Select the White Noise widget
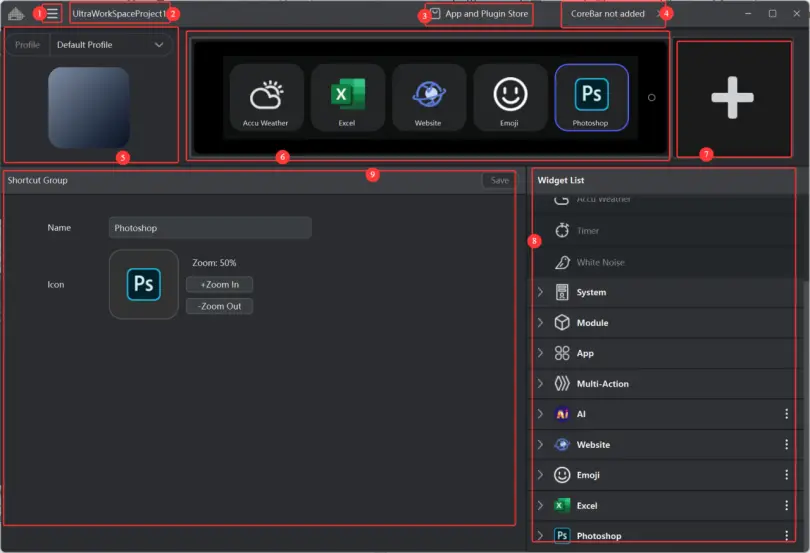This screenshot has width=810, height=553. pos(664,263)
